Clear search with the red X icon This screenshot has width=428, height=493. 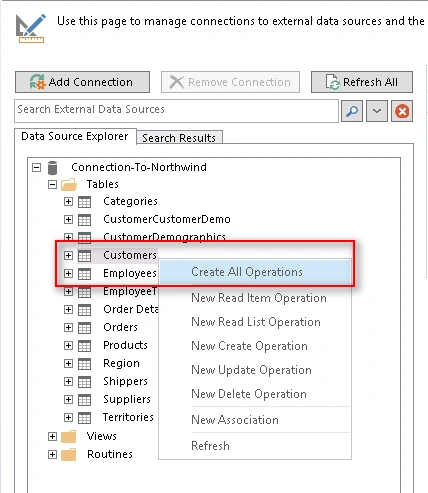coord(402,111)
